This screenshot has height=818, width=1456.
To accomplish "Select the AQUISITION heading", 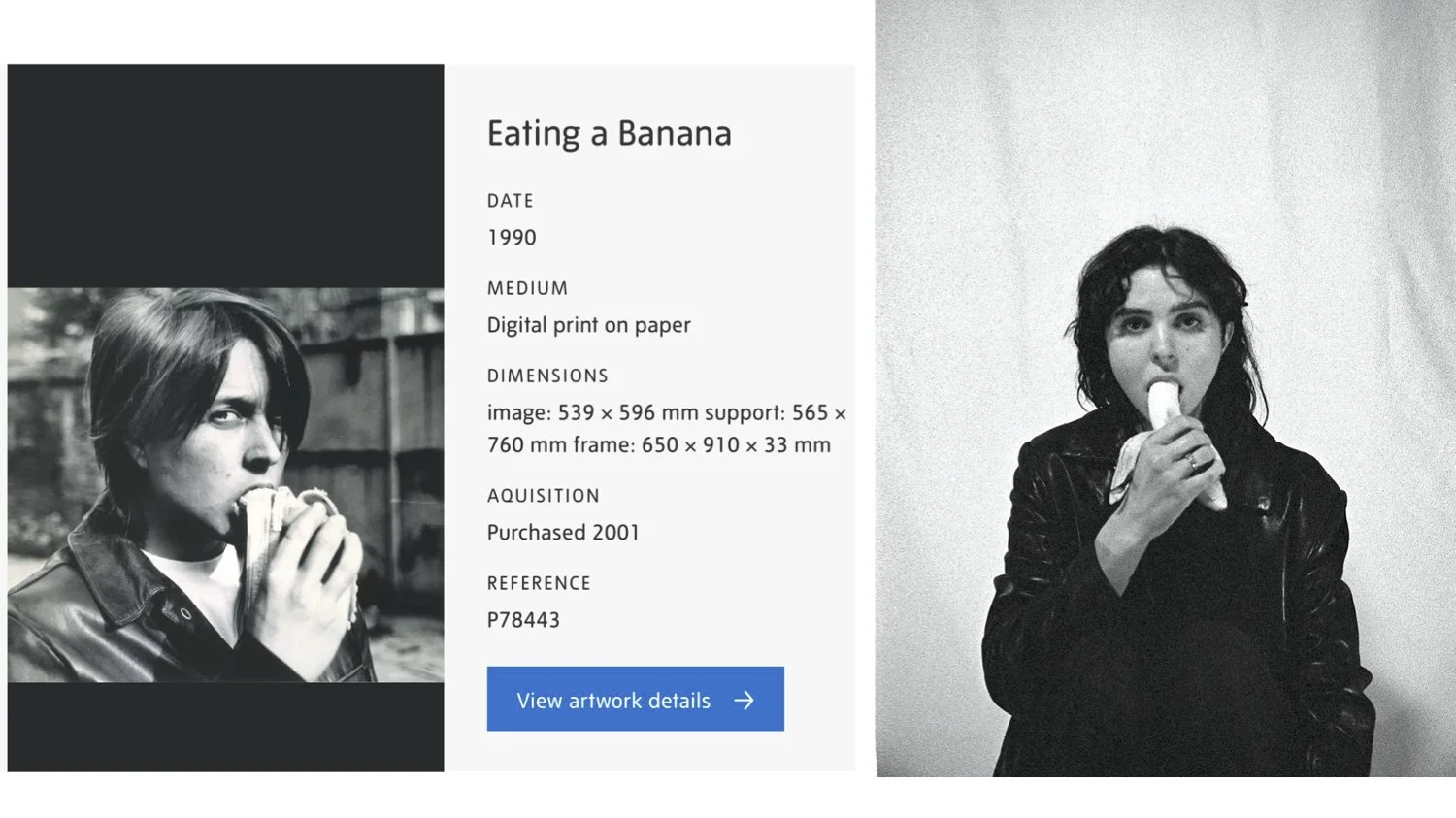I will 543,496.
